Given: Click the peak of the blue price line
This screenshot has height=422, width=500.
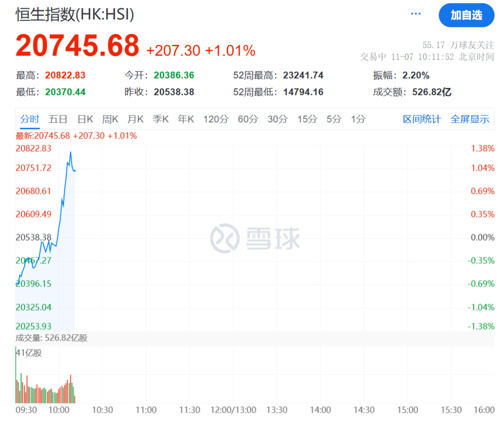Looking at the screenshot, I should (x=70, y=152).
